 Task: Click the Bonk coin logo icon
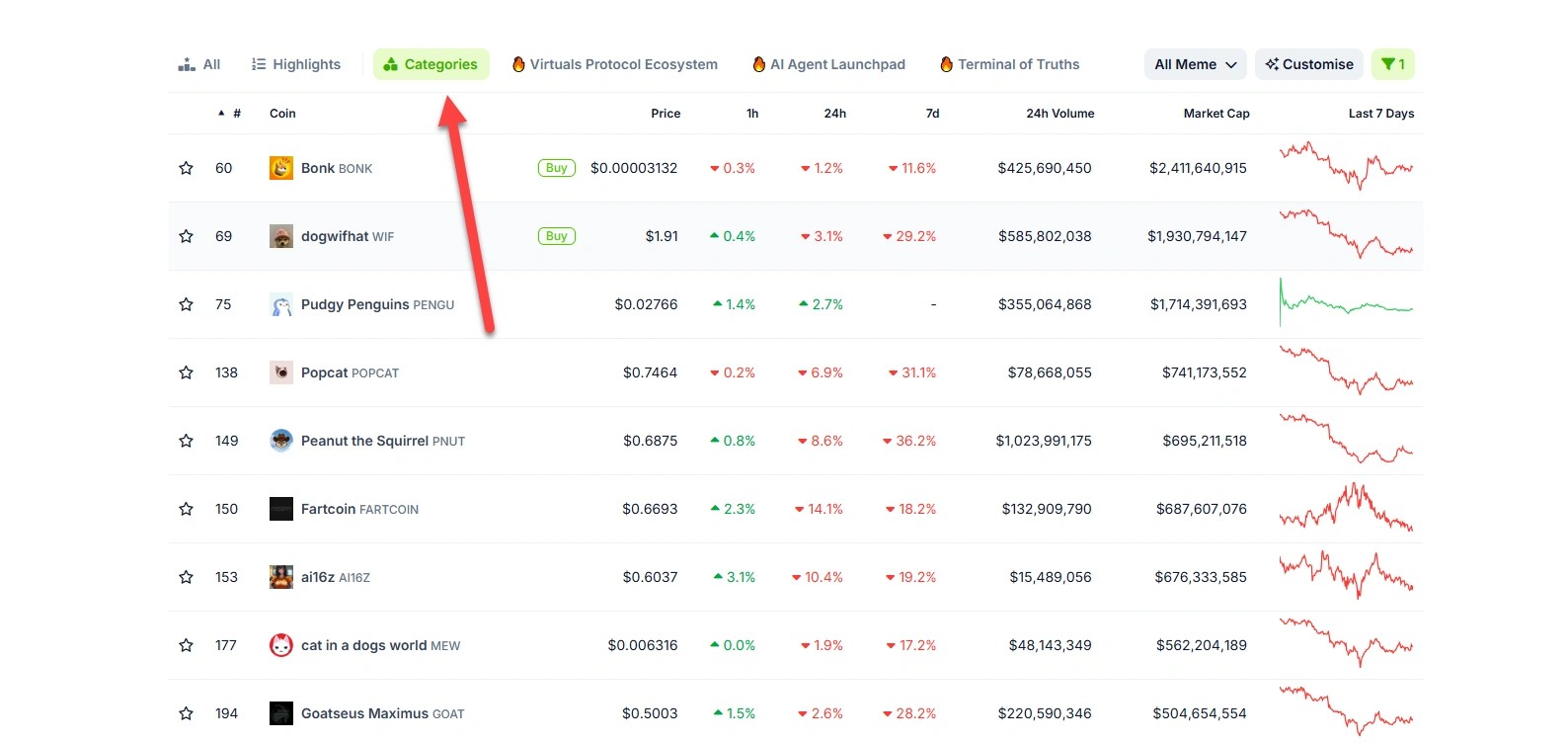pyautogui.click(x=281, y=168)
